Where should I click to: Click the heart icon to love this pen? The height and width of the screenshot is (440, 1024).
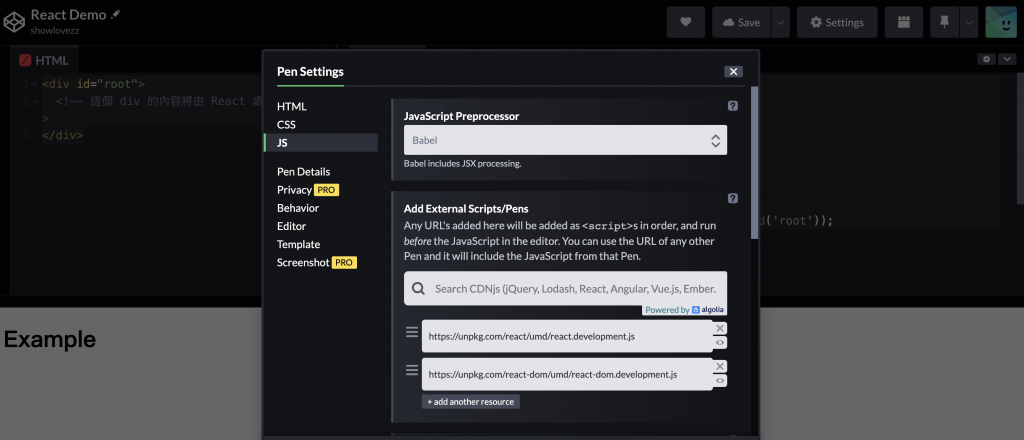coord(685,22)
